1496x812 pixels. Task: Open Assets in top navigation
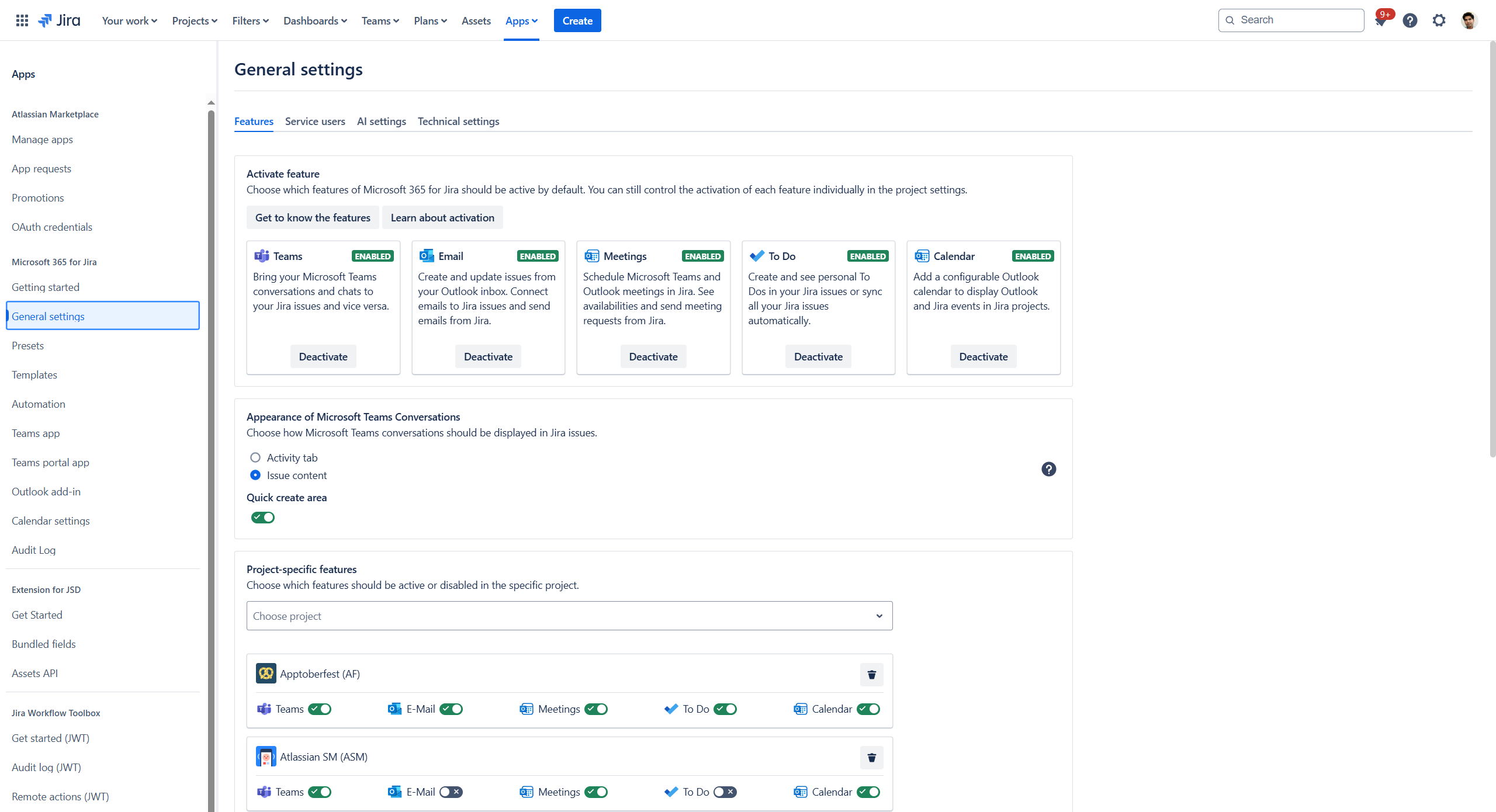476,21
